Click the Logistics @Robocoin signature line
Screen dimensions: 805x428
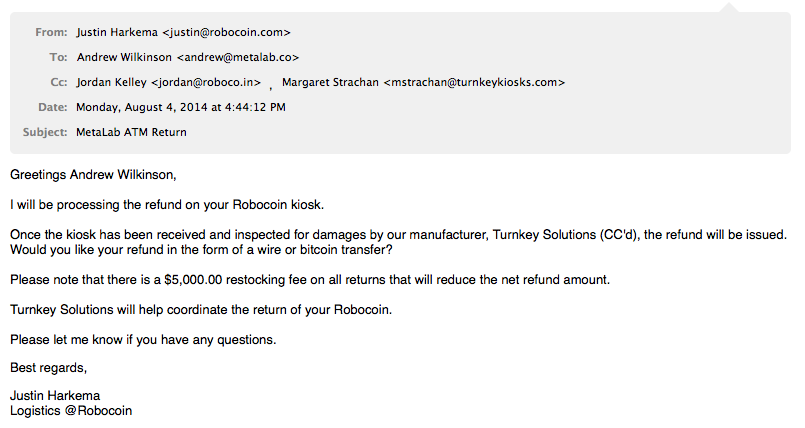[x=71, y=411]
